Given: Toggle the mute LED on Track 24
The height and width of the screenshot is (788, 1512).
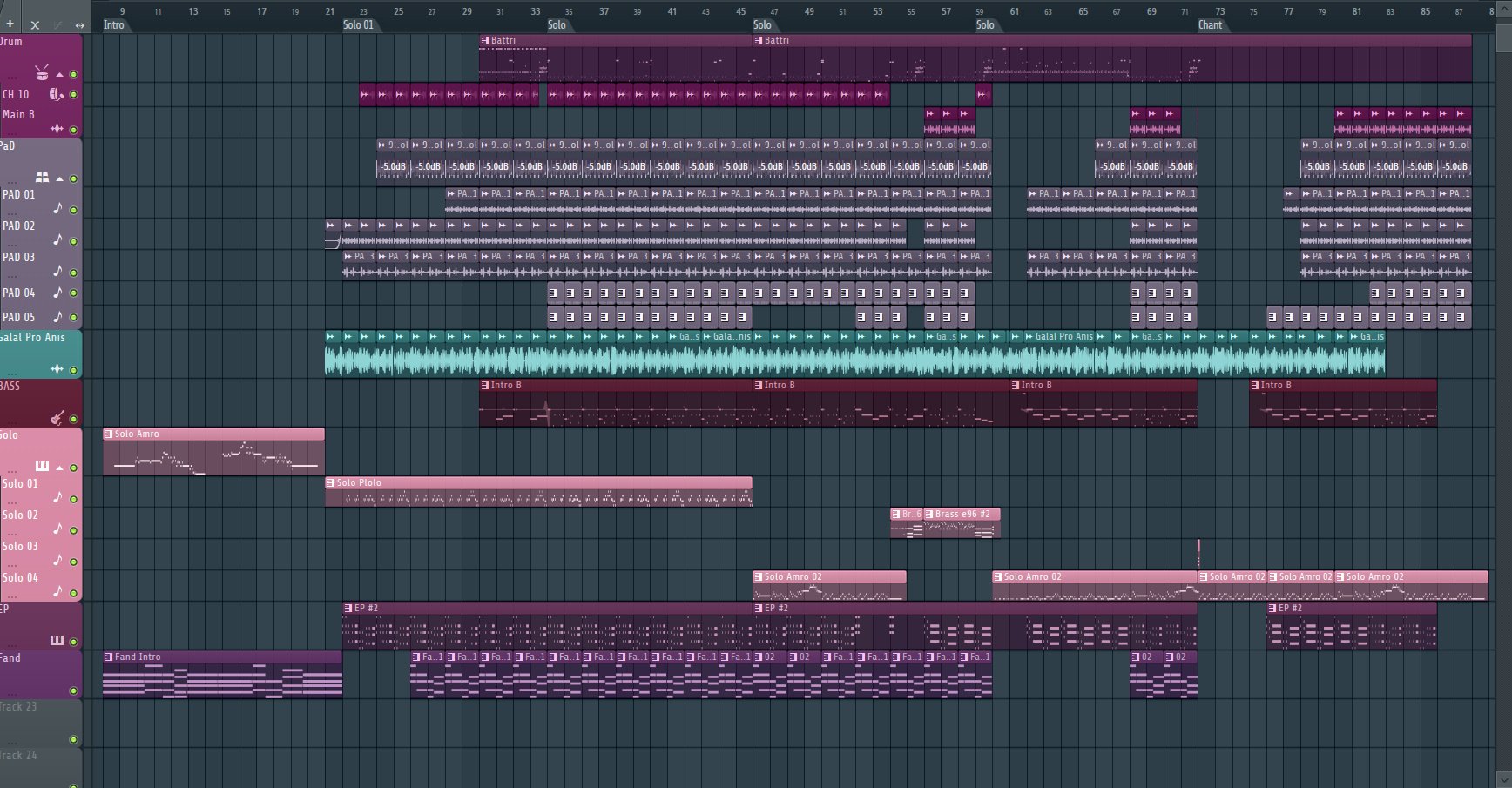Looking at the screenshot, I should [74, 785].
